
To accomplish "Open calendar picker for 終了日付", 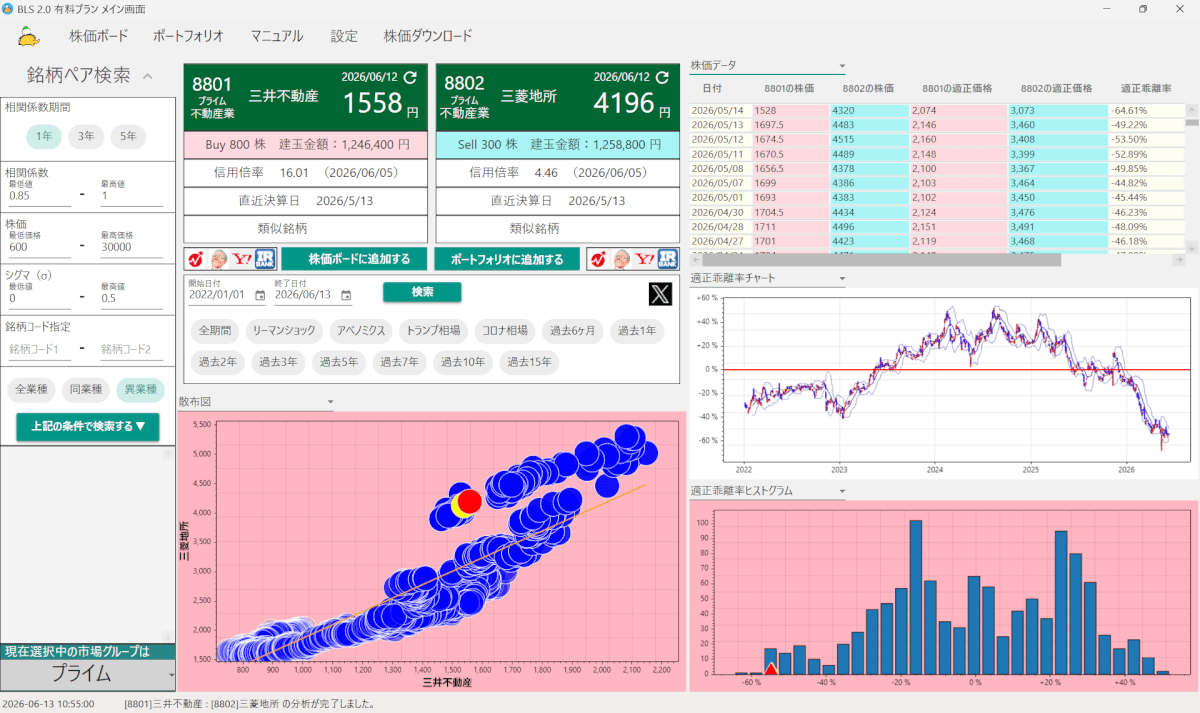I will pyautogui.click(x=346, y=295).
